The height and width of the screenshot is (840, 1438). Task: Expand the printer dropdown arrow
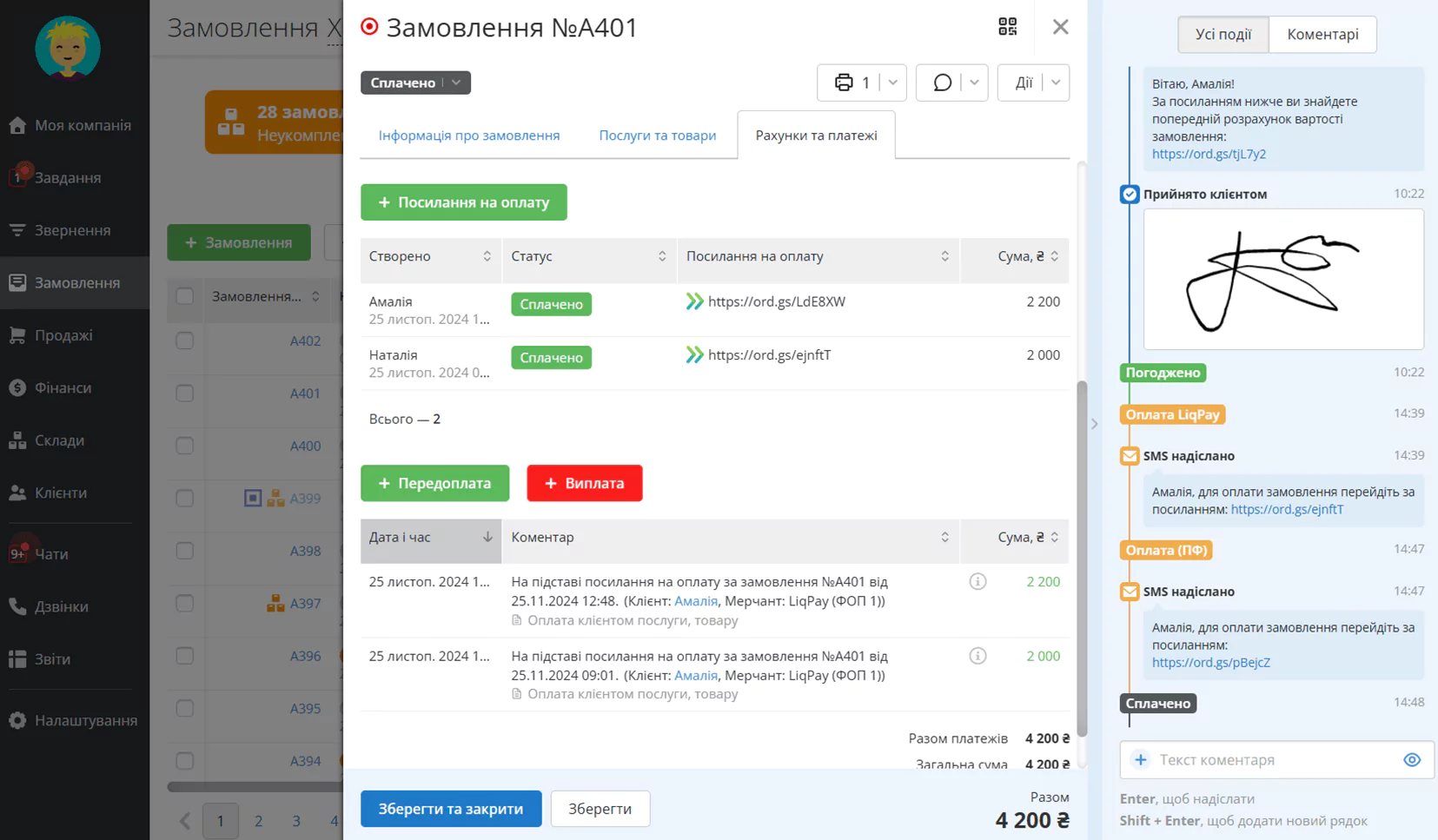pyautogui.click(x=893, y=83)
